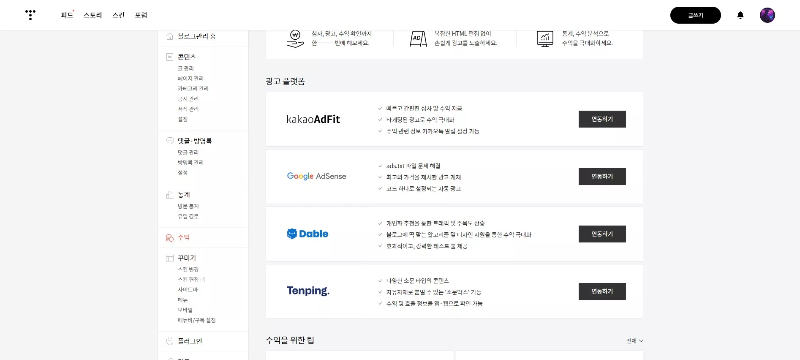Image resolution: width=800 pixels, height=360 pixels.
Task: Click the 콘텐츠 section icon
Action: click(x=170, y=57)
